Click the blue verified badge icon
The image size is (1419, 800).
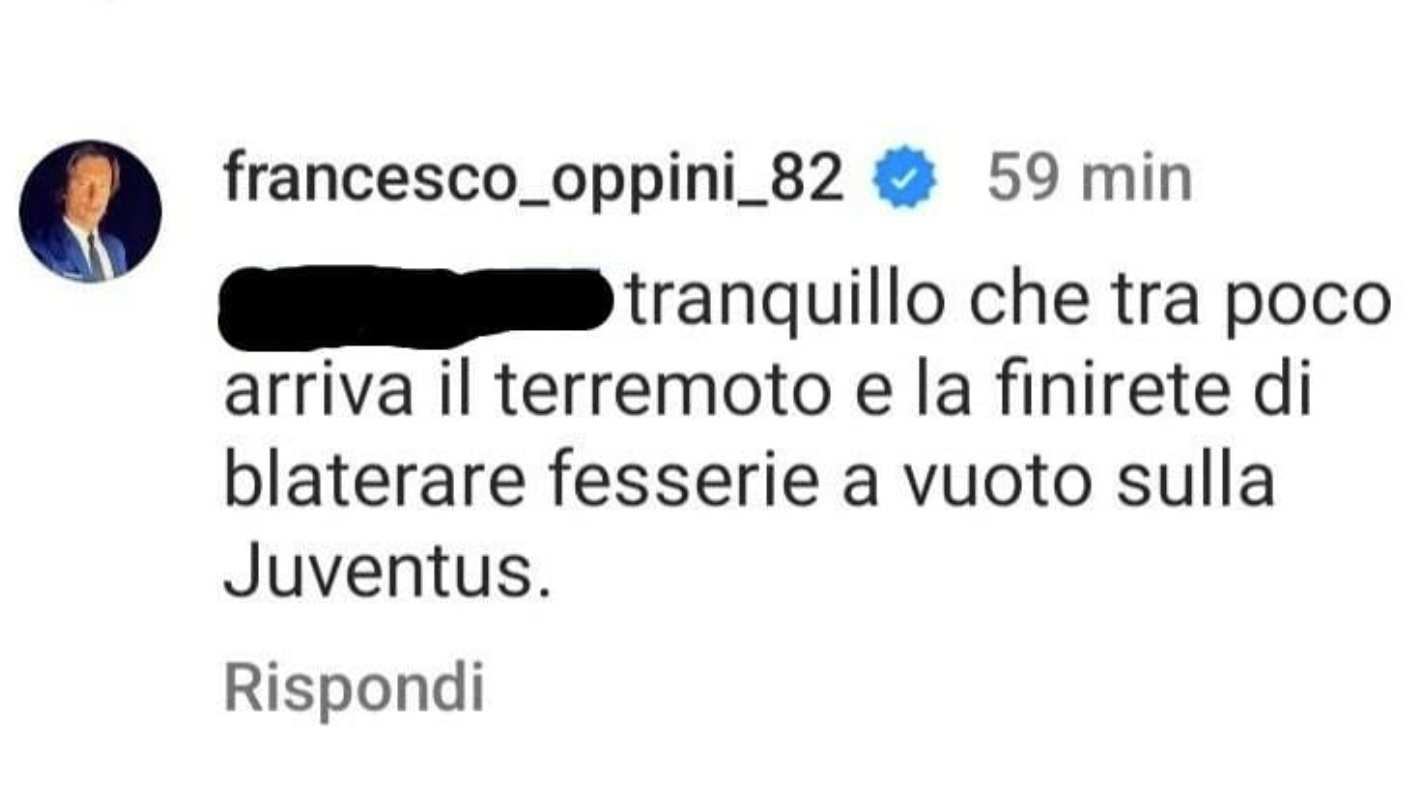pos(905,180)
